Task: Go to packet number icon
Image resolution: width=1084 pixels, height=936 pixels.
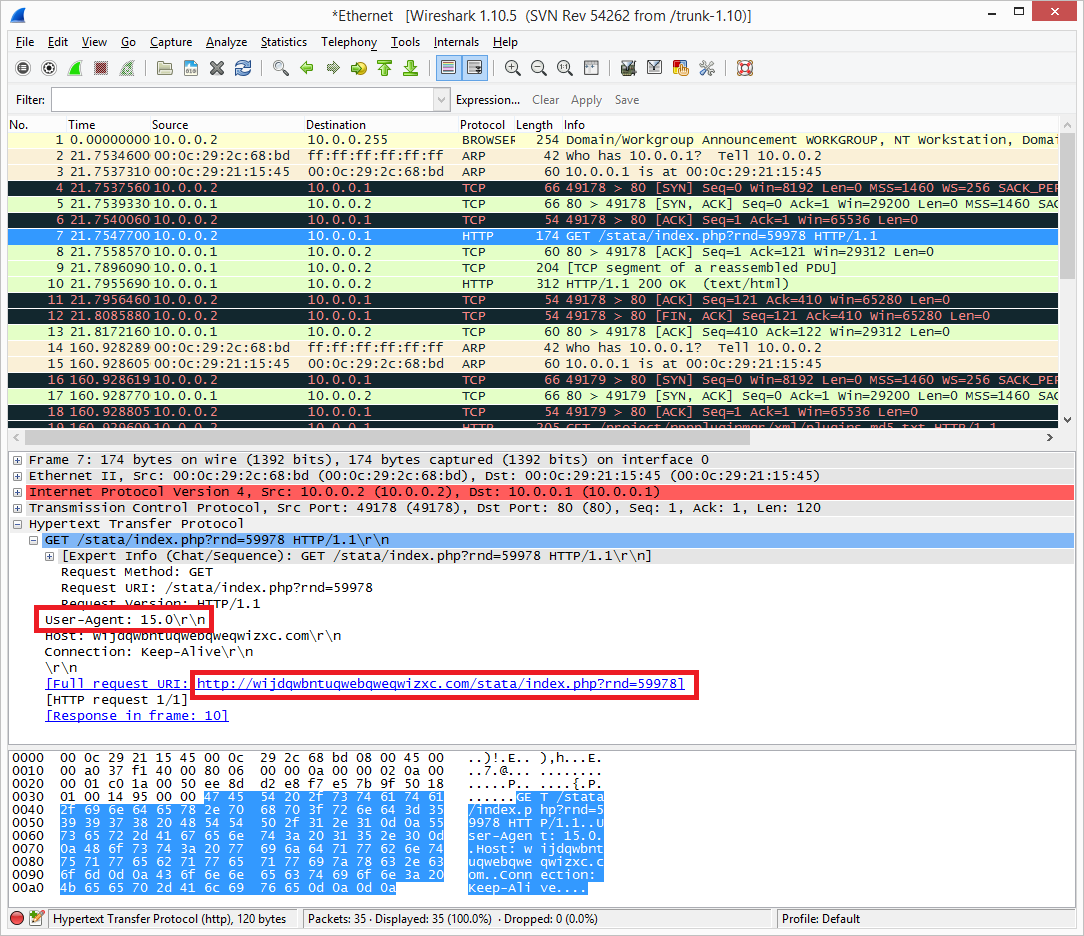Action: tap(359, 68)
